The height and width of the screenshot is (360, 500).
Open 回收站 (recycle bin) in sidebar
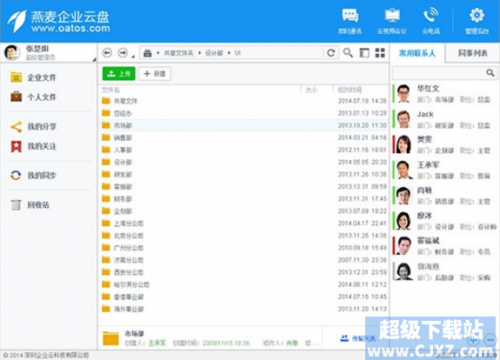coord(30,205)
